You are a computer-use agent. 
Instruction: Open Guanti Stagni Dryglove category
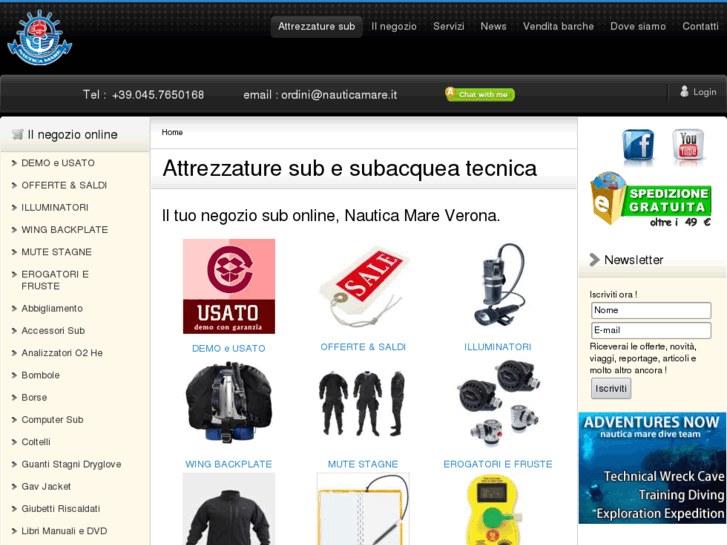(71, 464)
